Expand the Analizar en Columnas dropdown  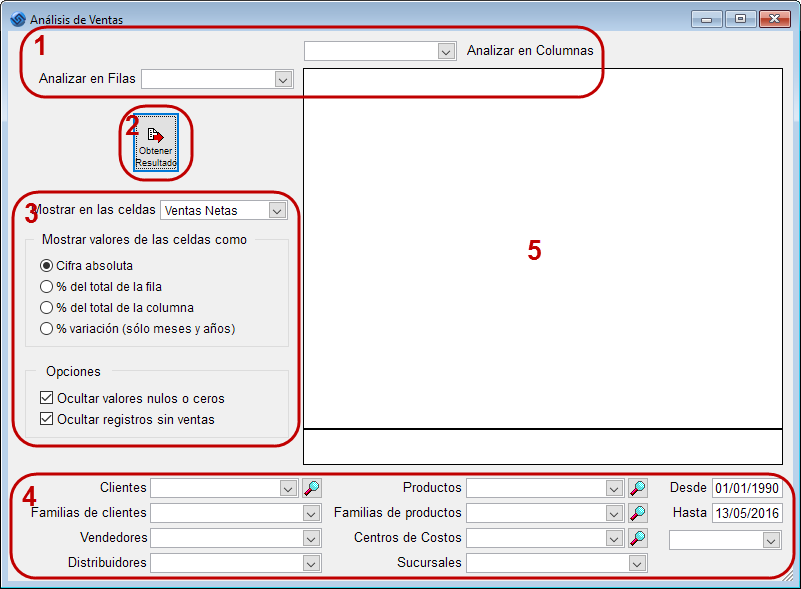point(446,52)
